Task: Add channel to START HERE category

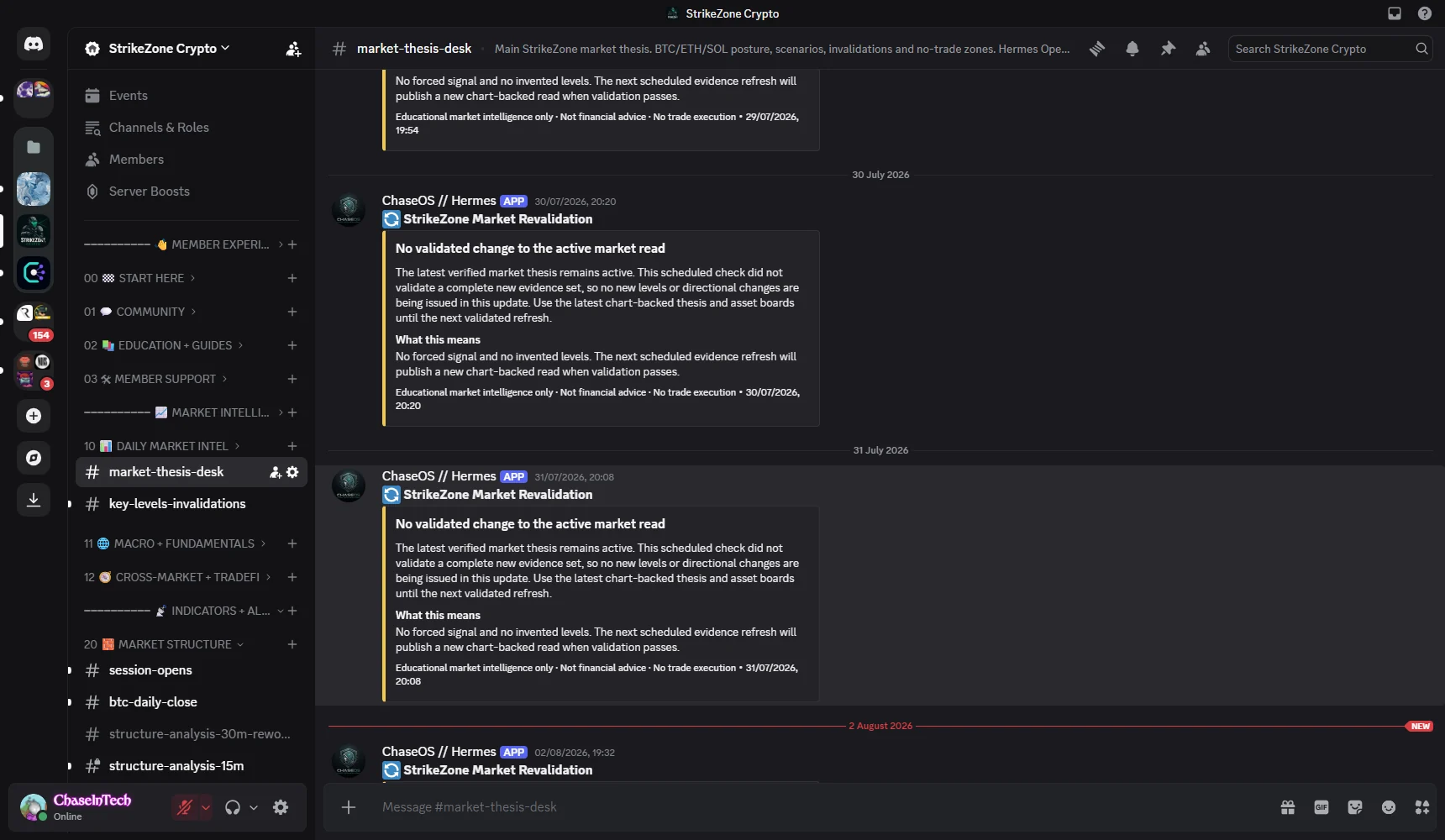Action: coord(292,278)
